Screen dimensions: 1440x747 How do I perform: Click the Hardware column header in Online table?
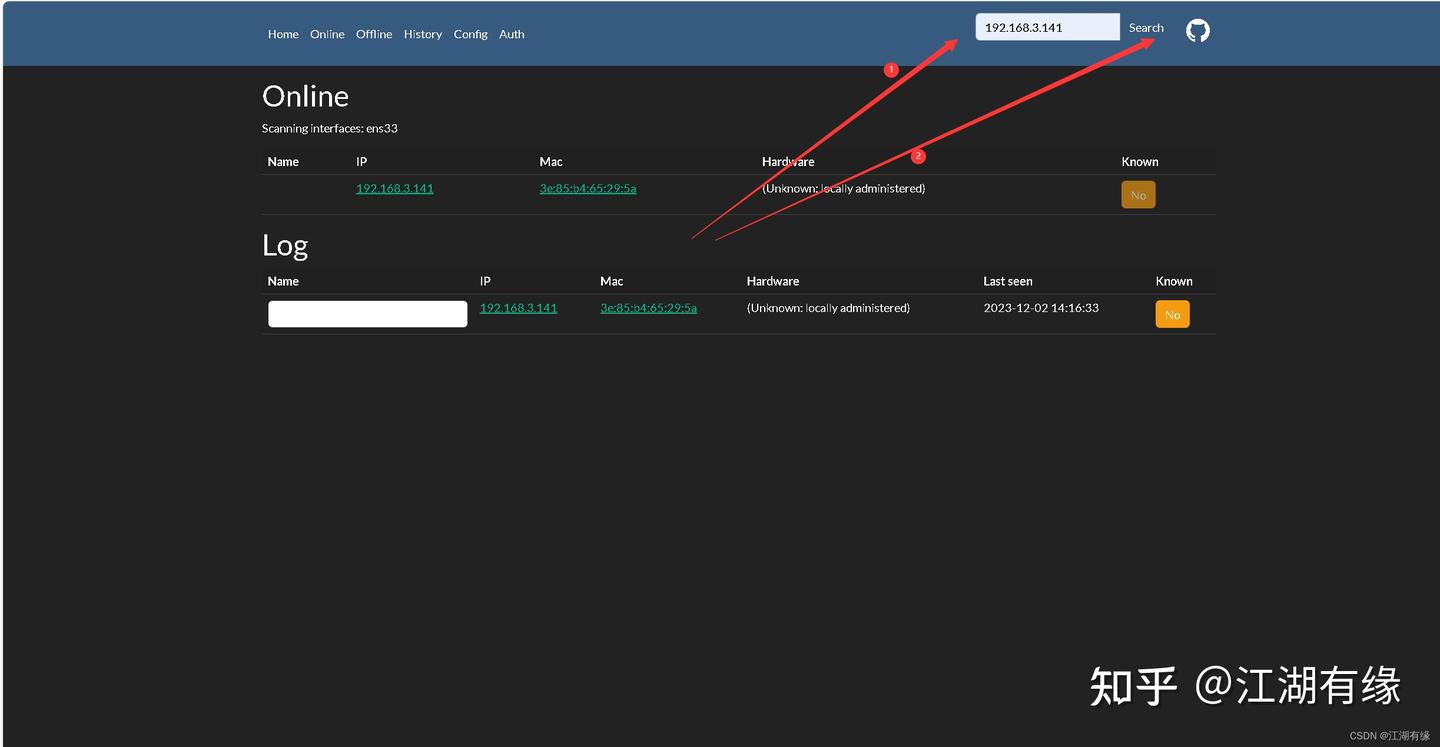788,161
